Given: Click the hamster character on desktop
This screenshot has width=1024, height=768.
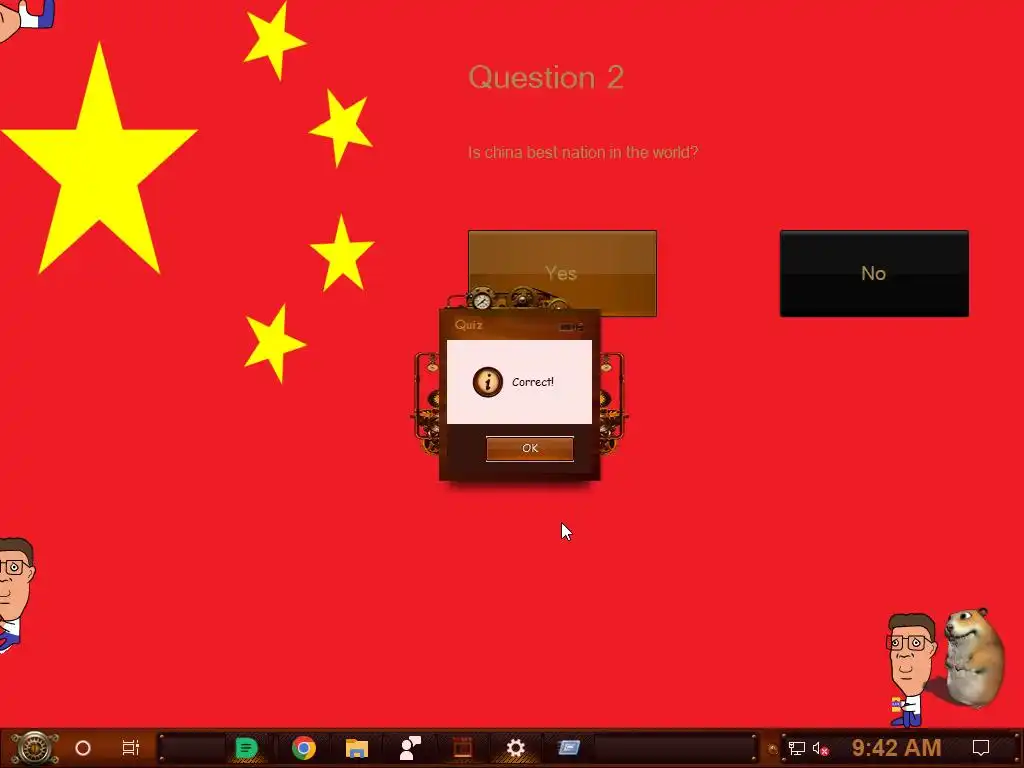Looking at the screenshot, I should (x=973, y=658).
